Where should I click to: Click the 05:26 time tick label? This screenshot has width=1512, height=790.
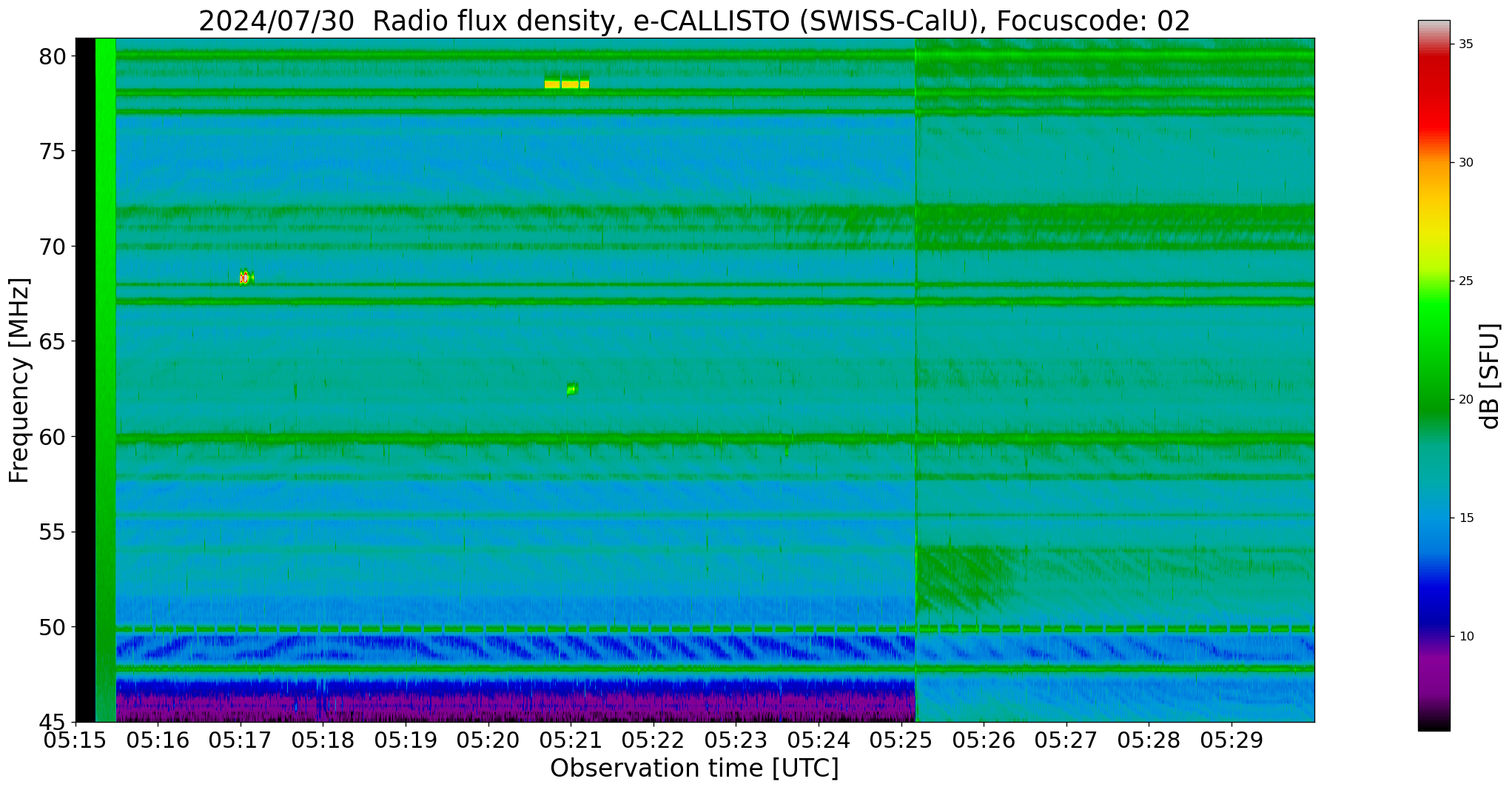click(x=984, y=740)
